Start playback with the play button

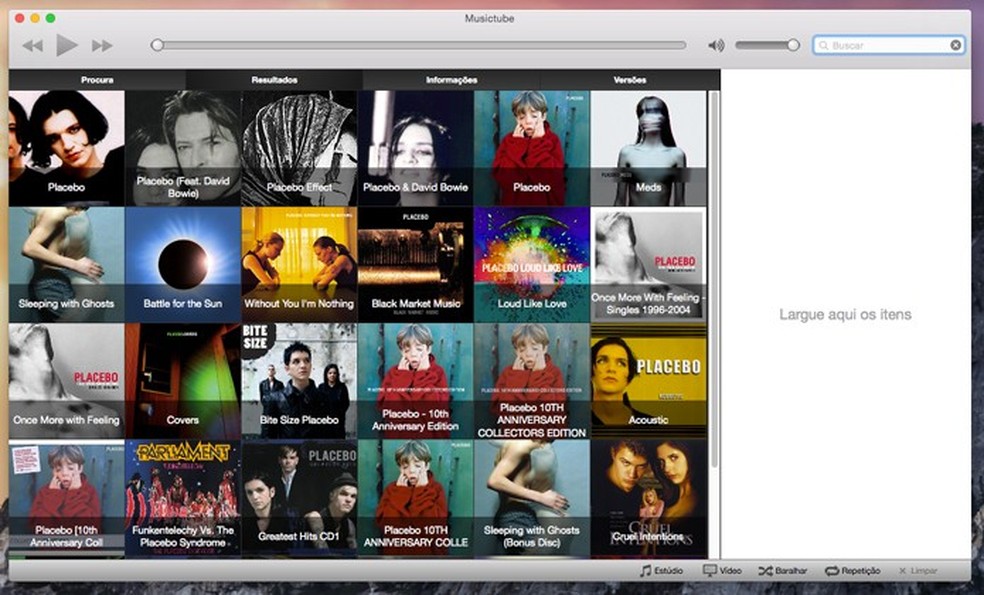point(67,45)
